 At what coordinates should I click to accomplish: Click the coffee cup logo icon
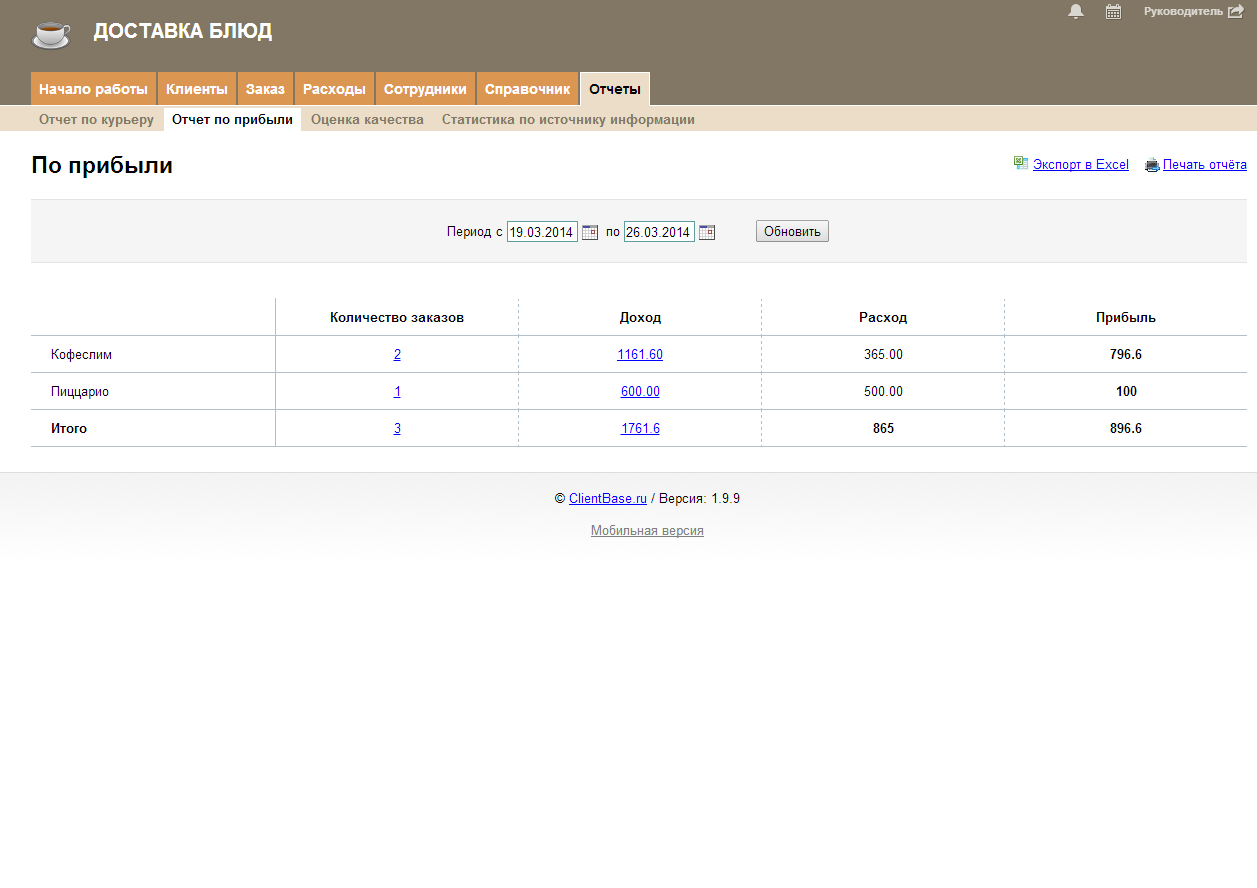(51, 33)
